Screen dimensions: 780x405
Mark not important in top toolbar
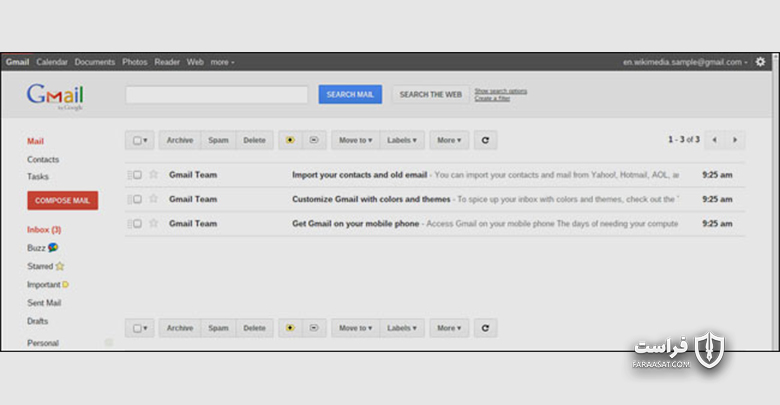pos(314,140)
